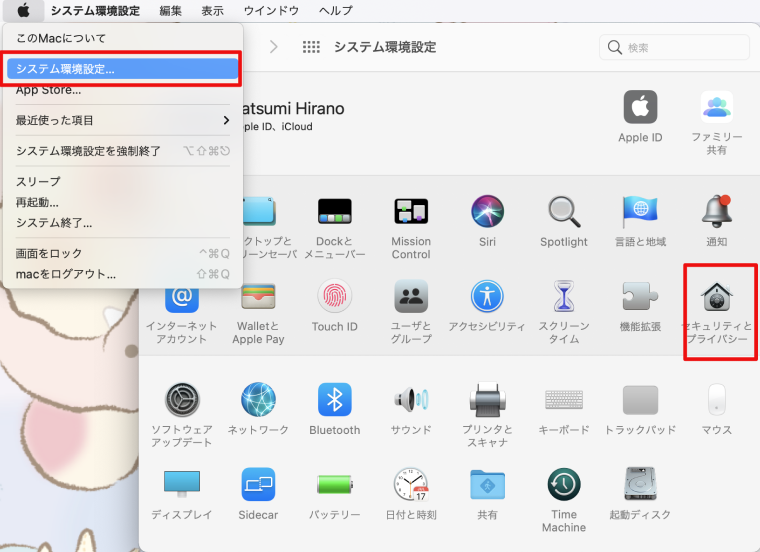
Task: Open Bluetooth preferences
Action: pyautogui.click(x=334, y=409)
